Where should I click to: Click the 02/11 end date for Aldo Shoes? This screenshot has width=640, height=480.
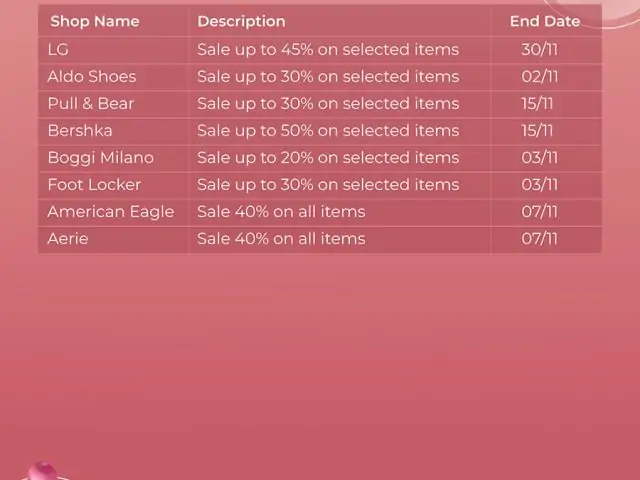click(x=540, y=76)
